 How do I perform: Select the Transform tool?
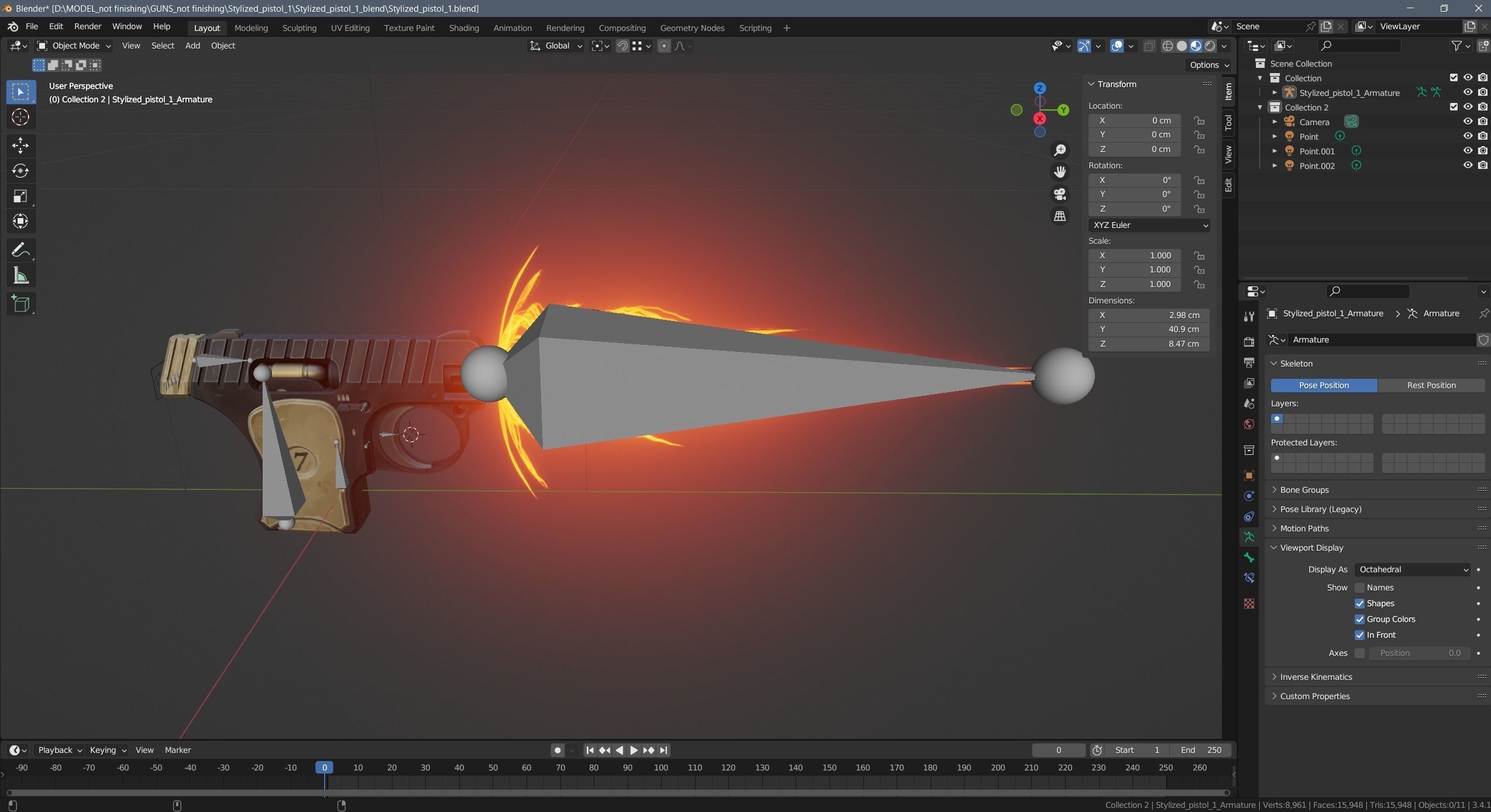(x=20, y=221)
